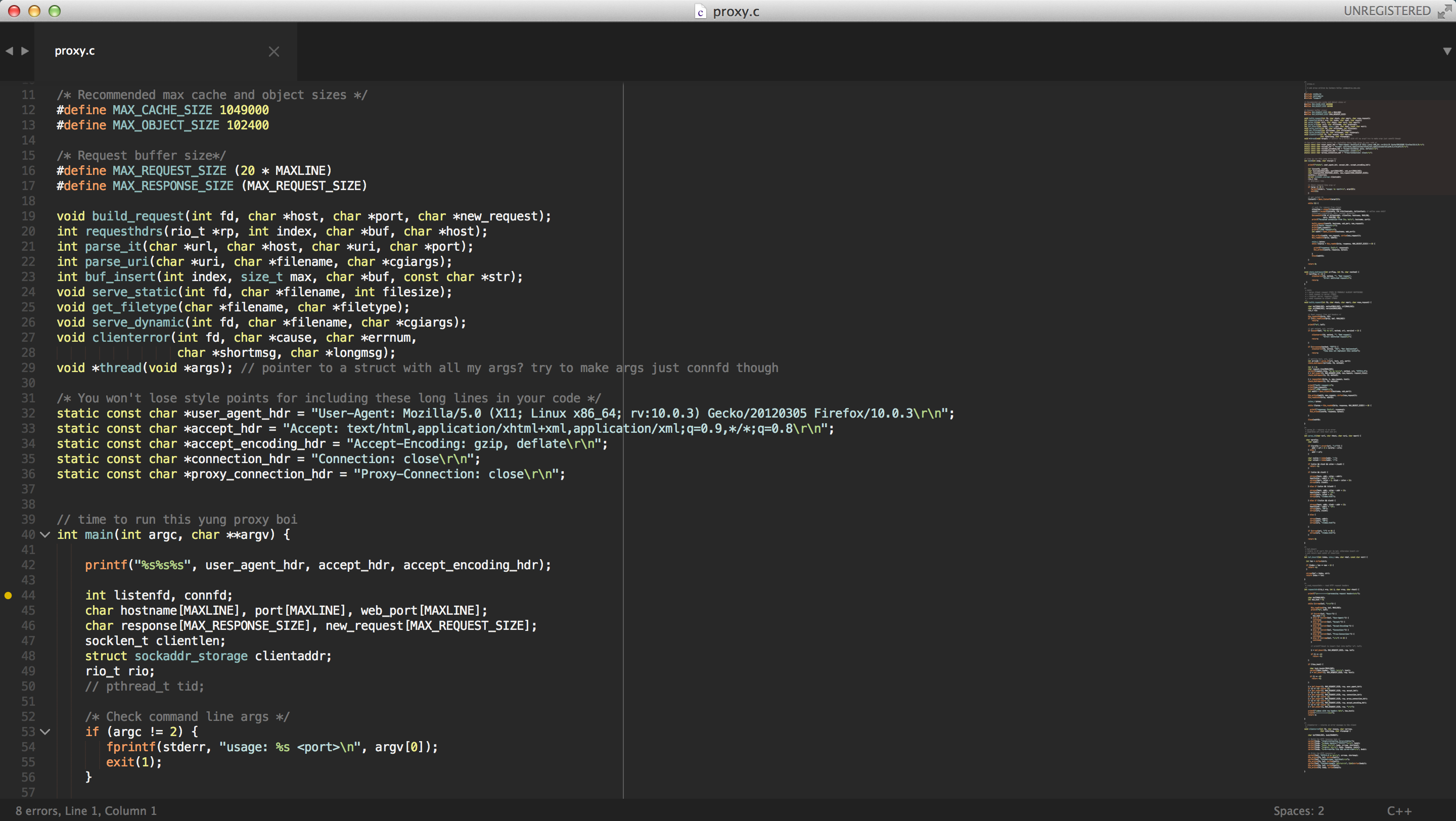Click line number 19 in the gutter
The height and width of the screenshot is (821, 1456).
tap(28, 216)
